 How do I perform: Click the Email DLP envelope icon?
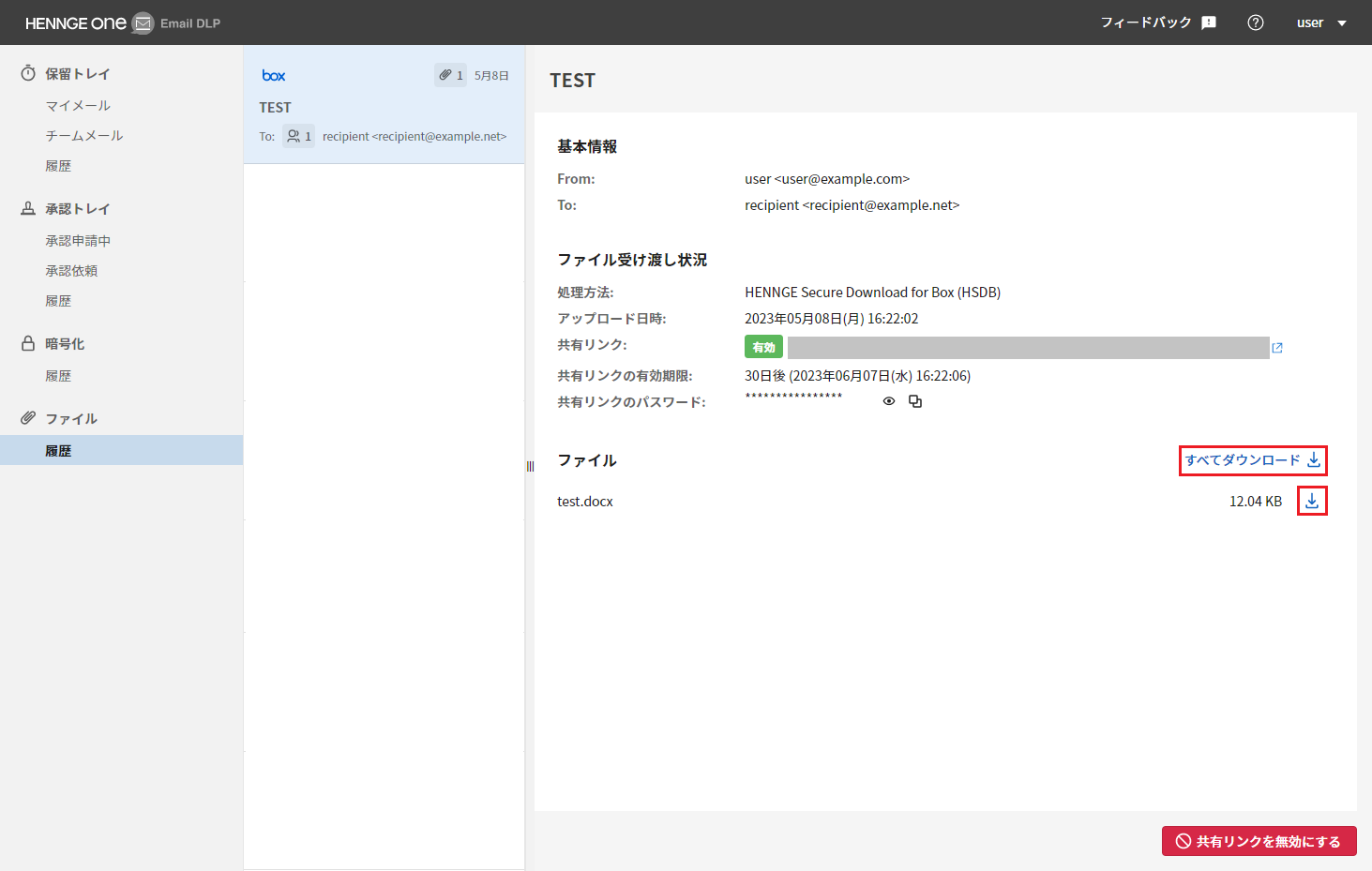(x=143, y=23)
